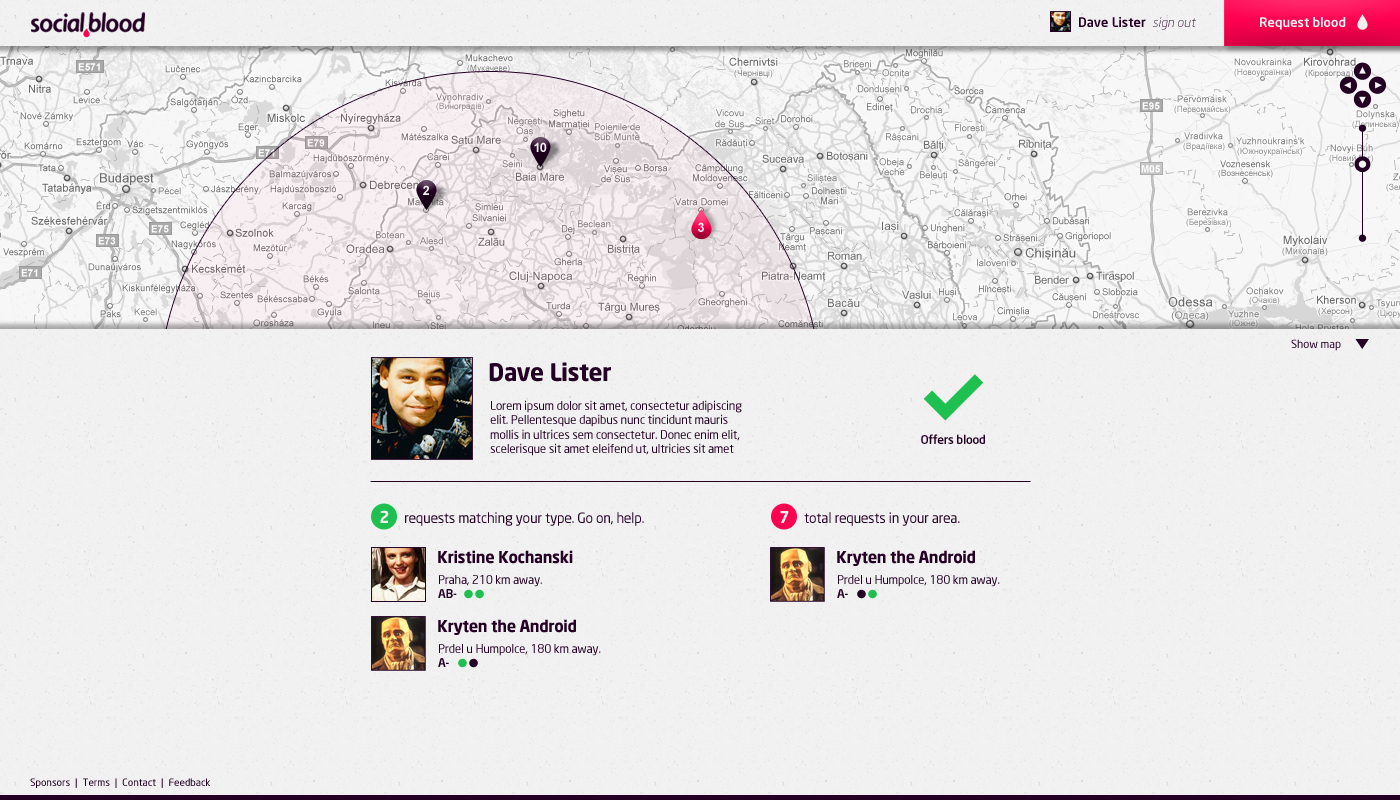Open Kristine Kochanski's photo thumbnail

(x=398, y=574)
